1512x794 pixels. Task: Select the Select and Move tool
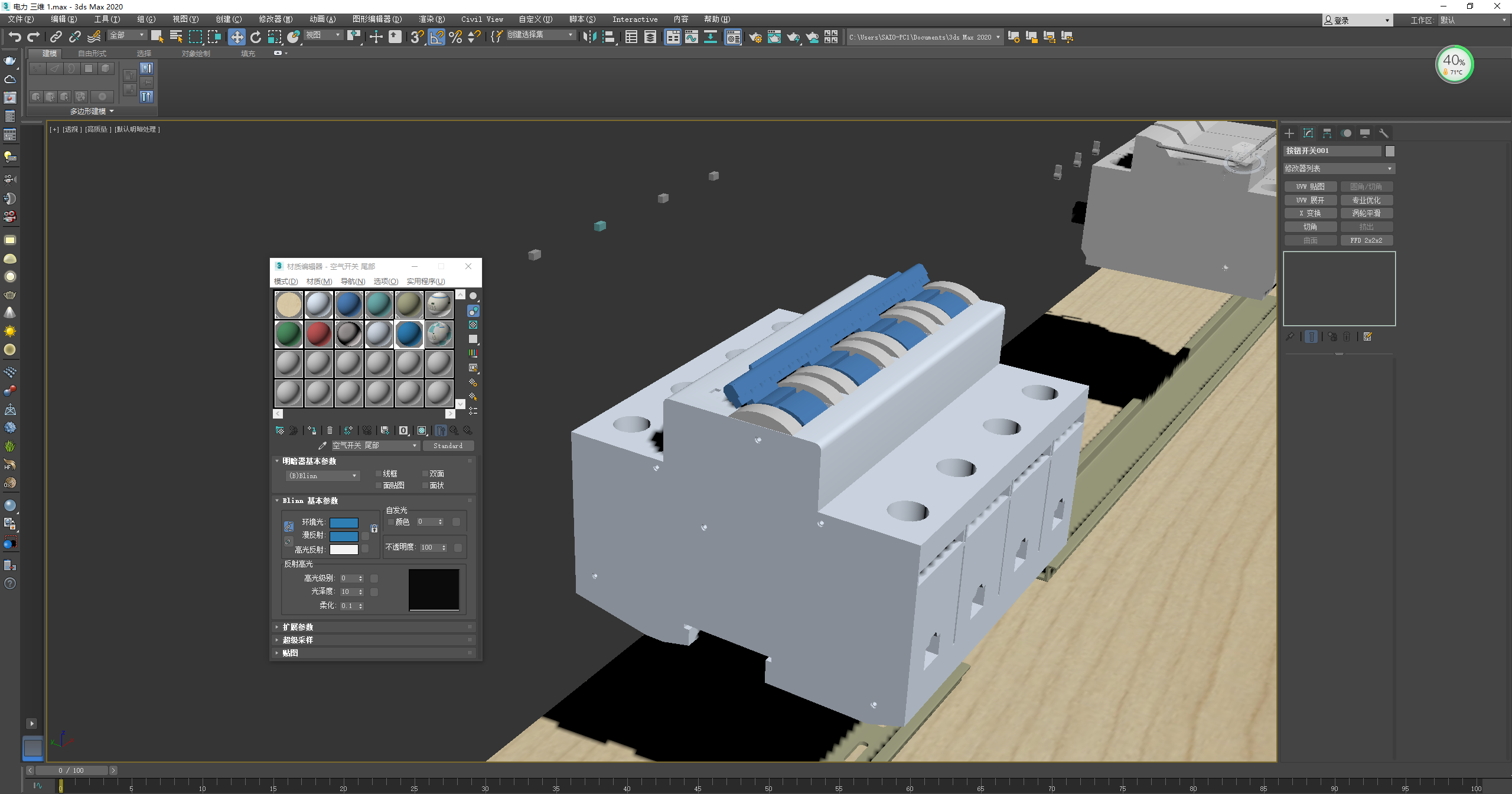click(236, 37)
